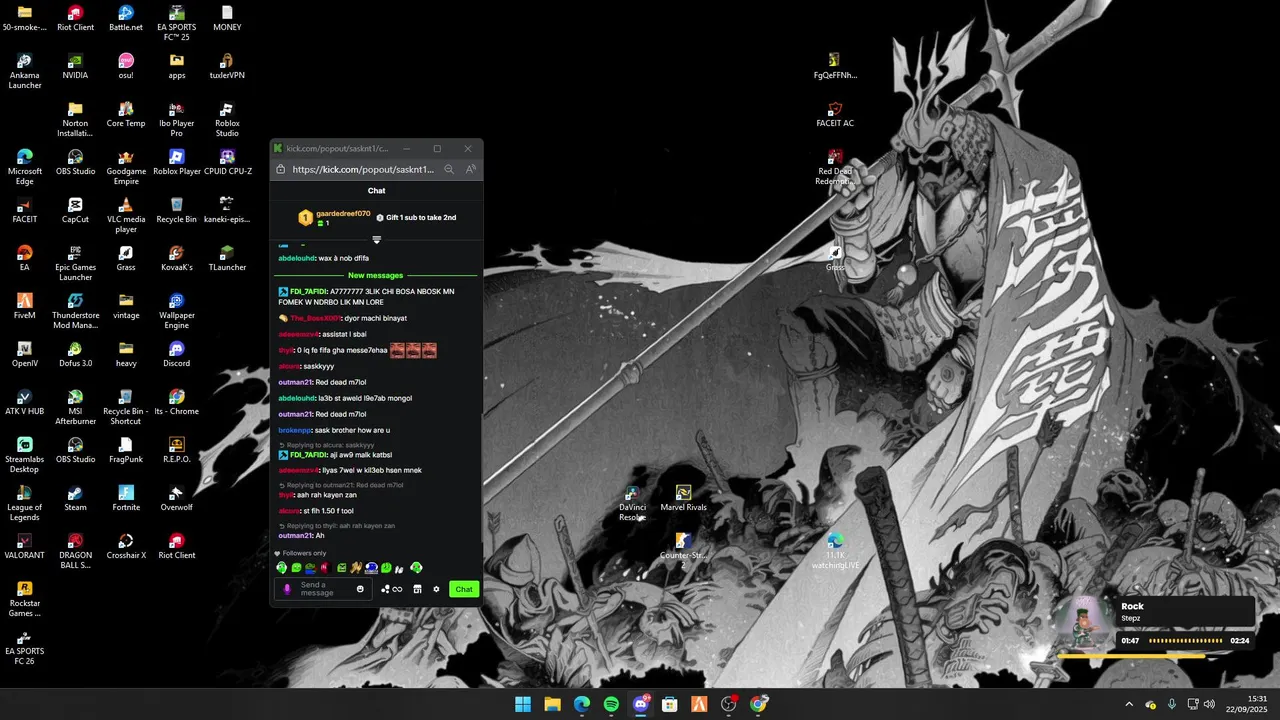Open Spotify from the taskbar
This screenshot has width=1280, height=720.
point(611,704)
